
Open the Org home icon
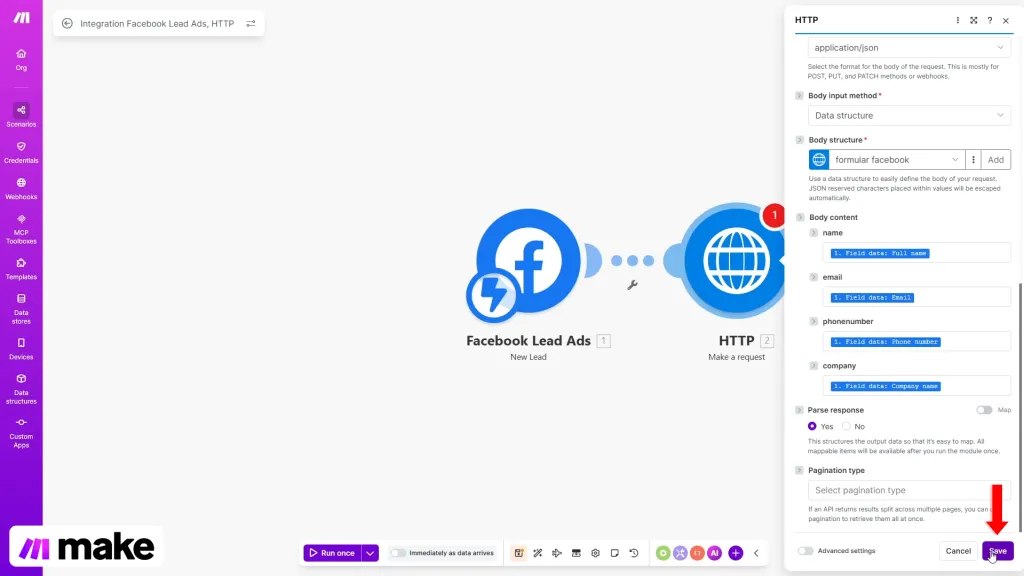(21, 59)
